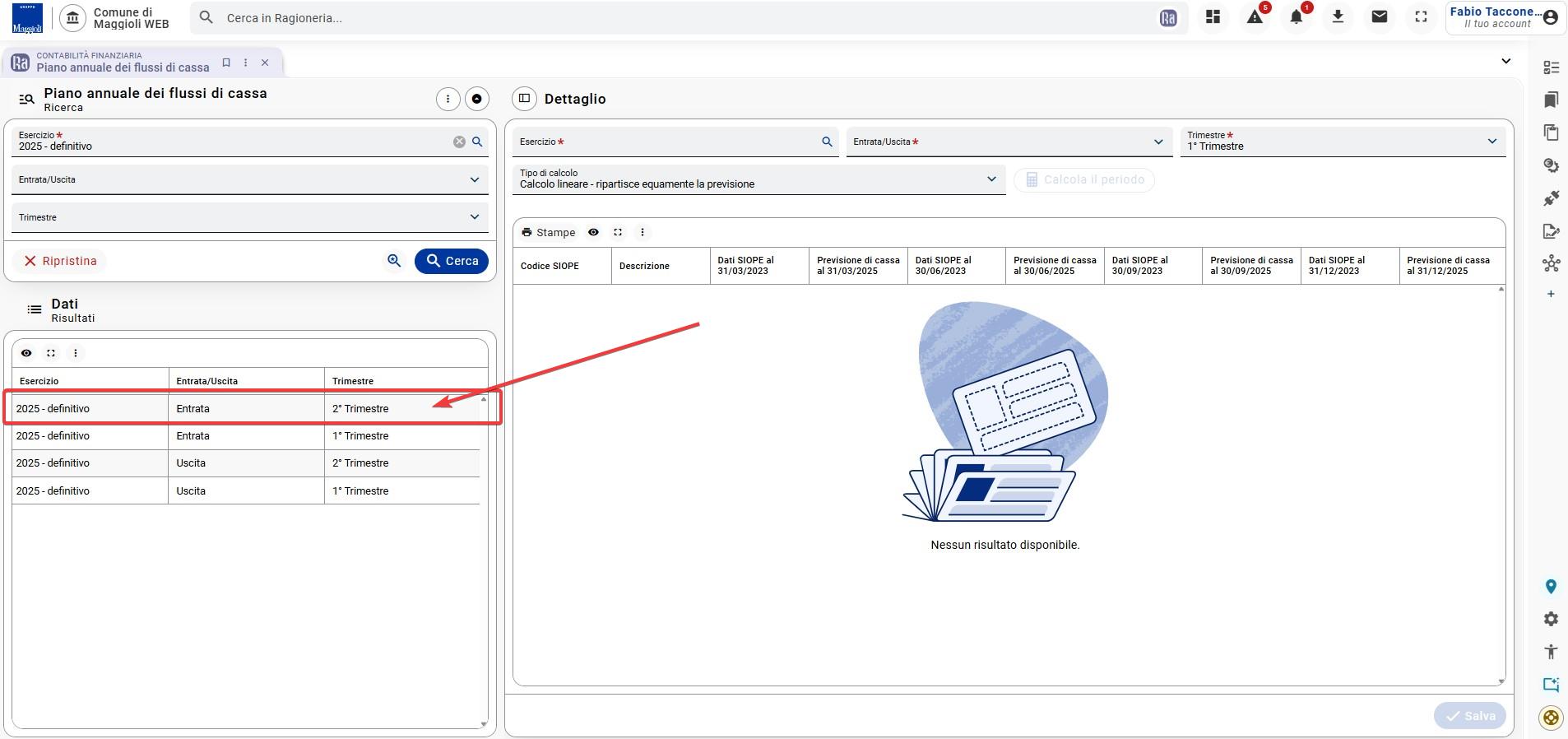The image size is (1568, 739).
Task: Toggle the Dettaglio side panel layout icon
Action: tap(524, 99)
